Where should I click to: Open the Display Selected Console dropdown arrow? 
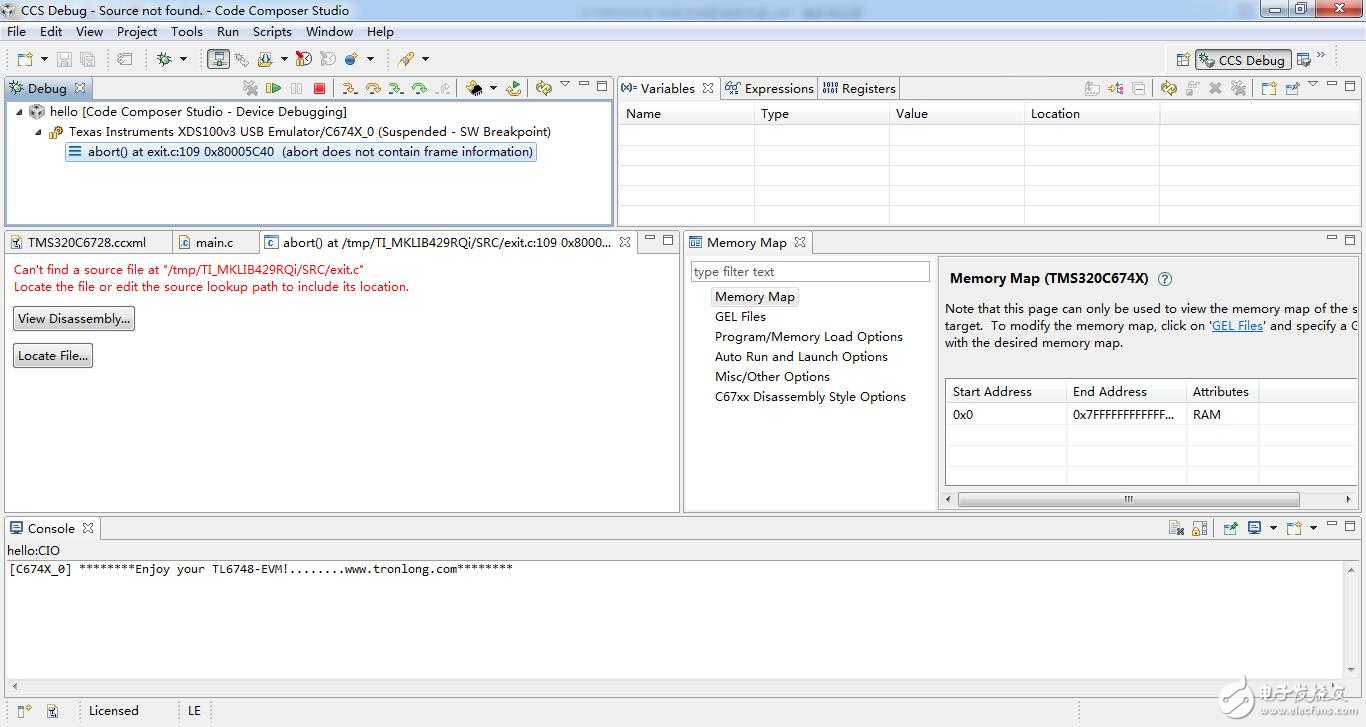[1273, 528]
